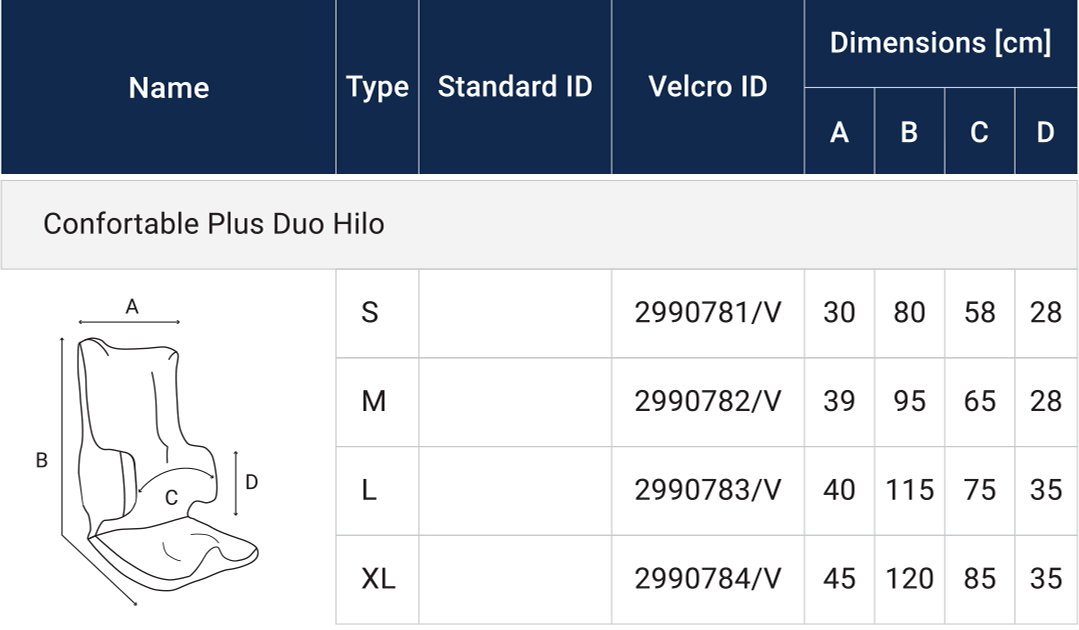Select the value 58 in the C column
The height and width of the screenshot is (630, 1079).
pyautogui.click(x=979, y=313)
